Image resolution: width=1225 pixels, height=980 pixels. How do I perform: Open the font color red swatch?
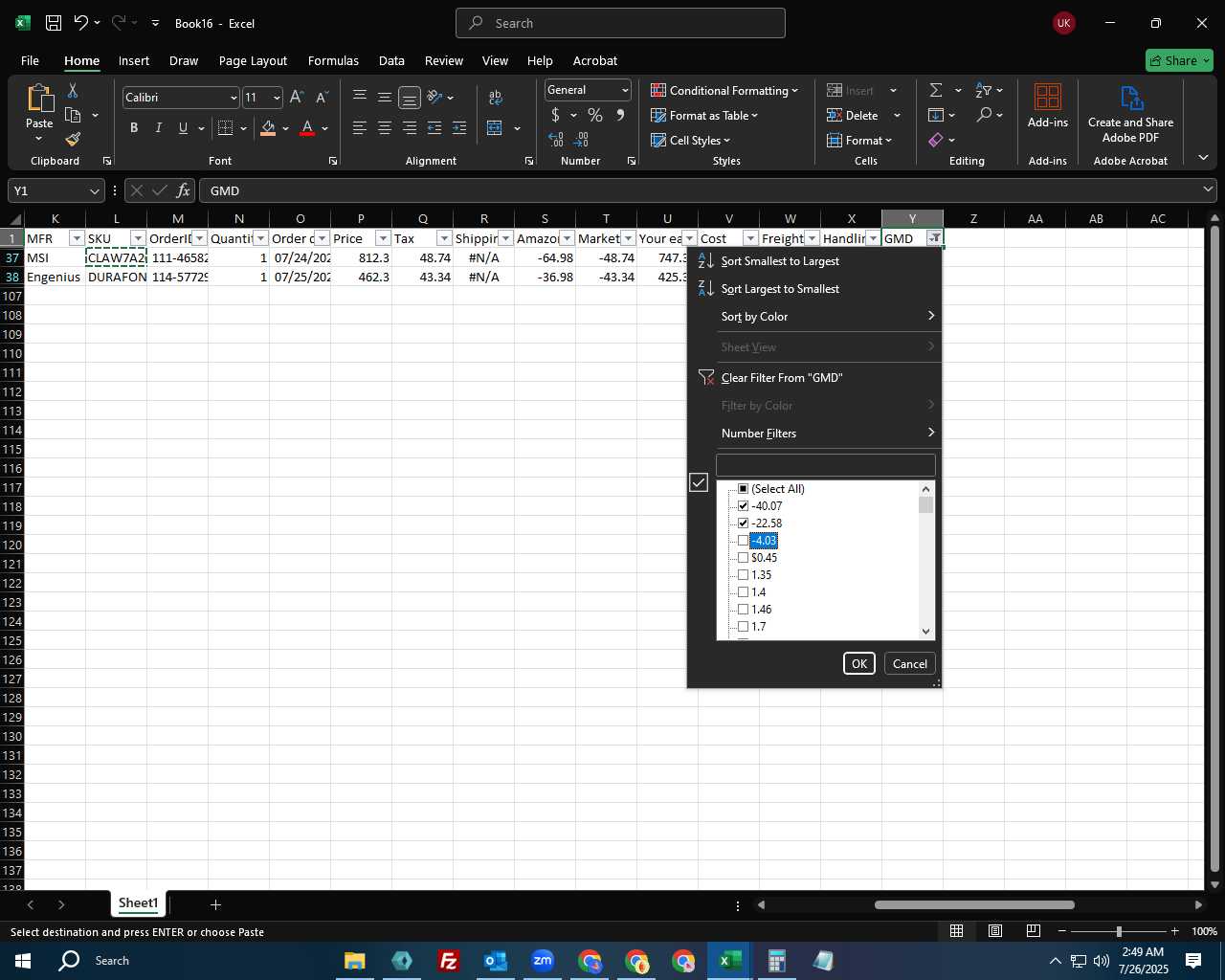point(307,128)
